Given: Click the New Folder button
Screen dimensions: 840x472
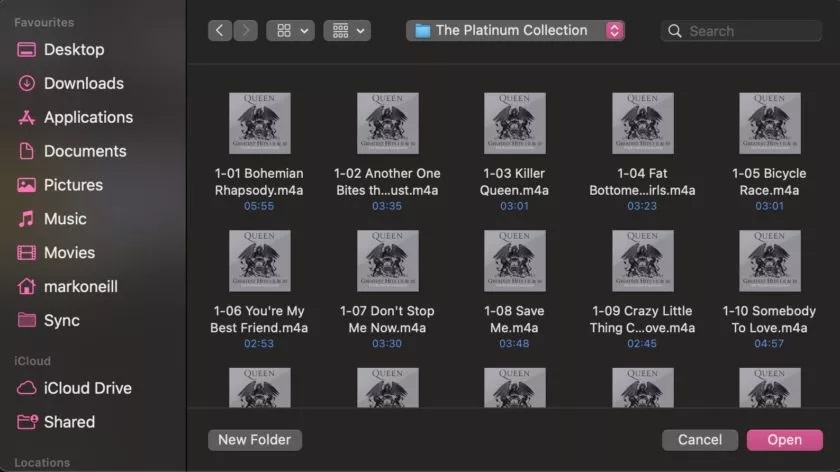Looking at the screenshot, I should click(x=255, y=440).
